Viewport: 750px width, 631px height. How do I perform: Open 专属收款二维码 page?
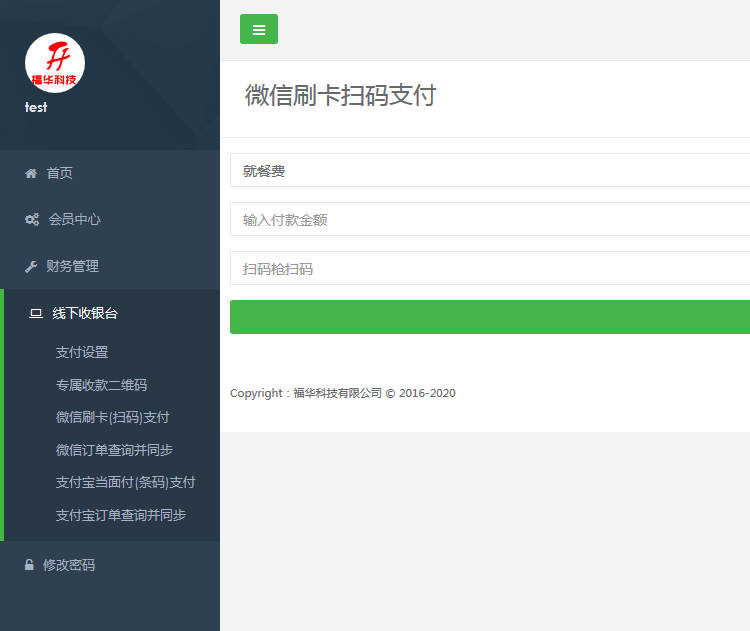[x=101, y=385]
